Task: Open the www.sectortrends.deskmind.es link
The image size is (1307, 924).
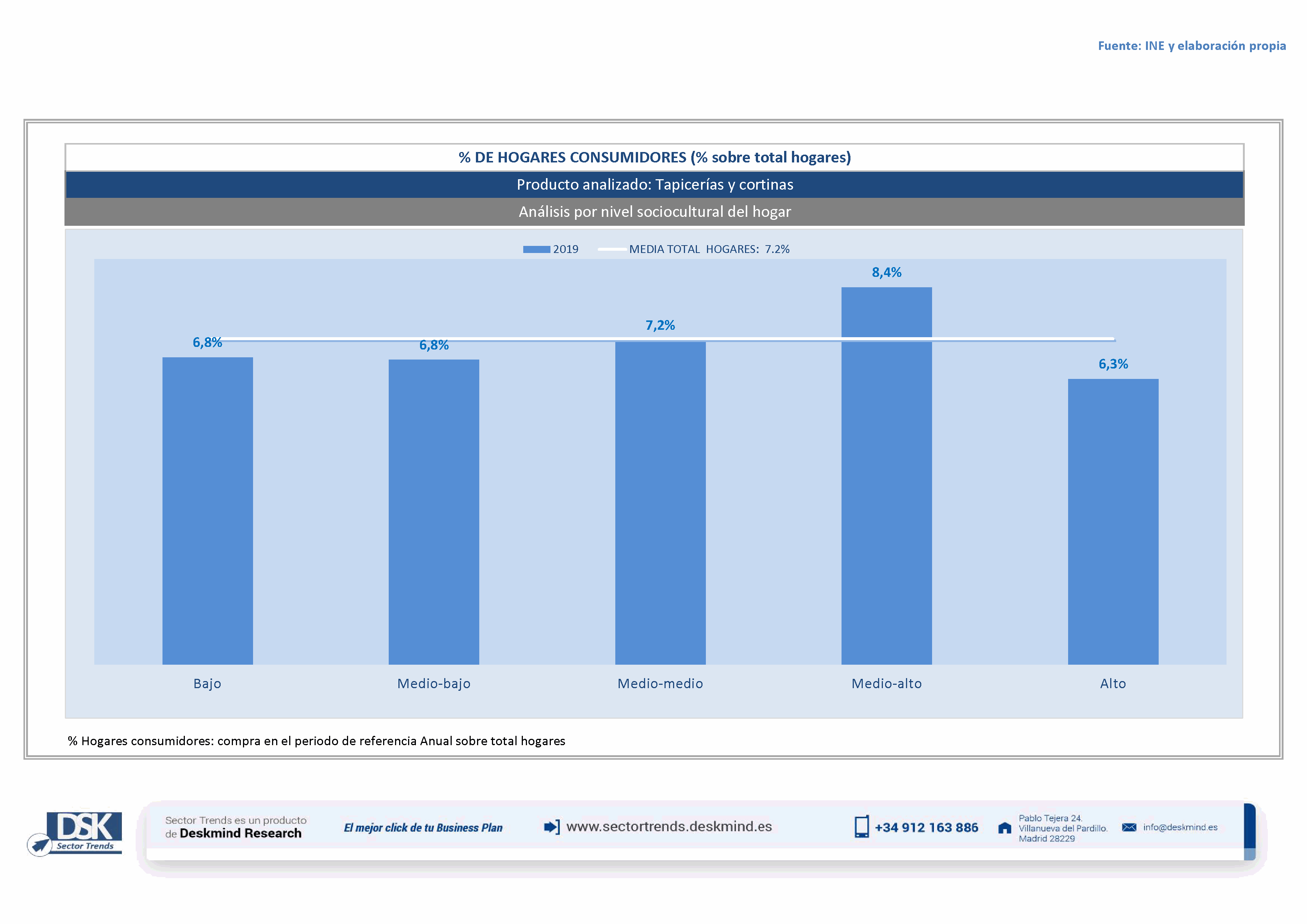Action: 669,826
